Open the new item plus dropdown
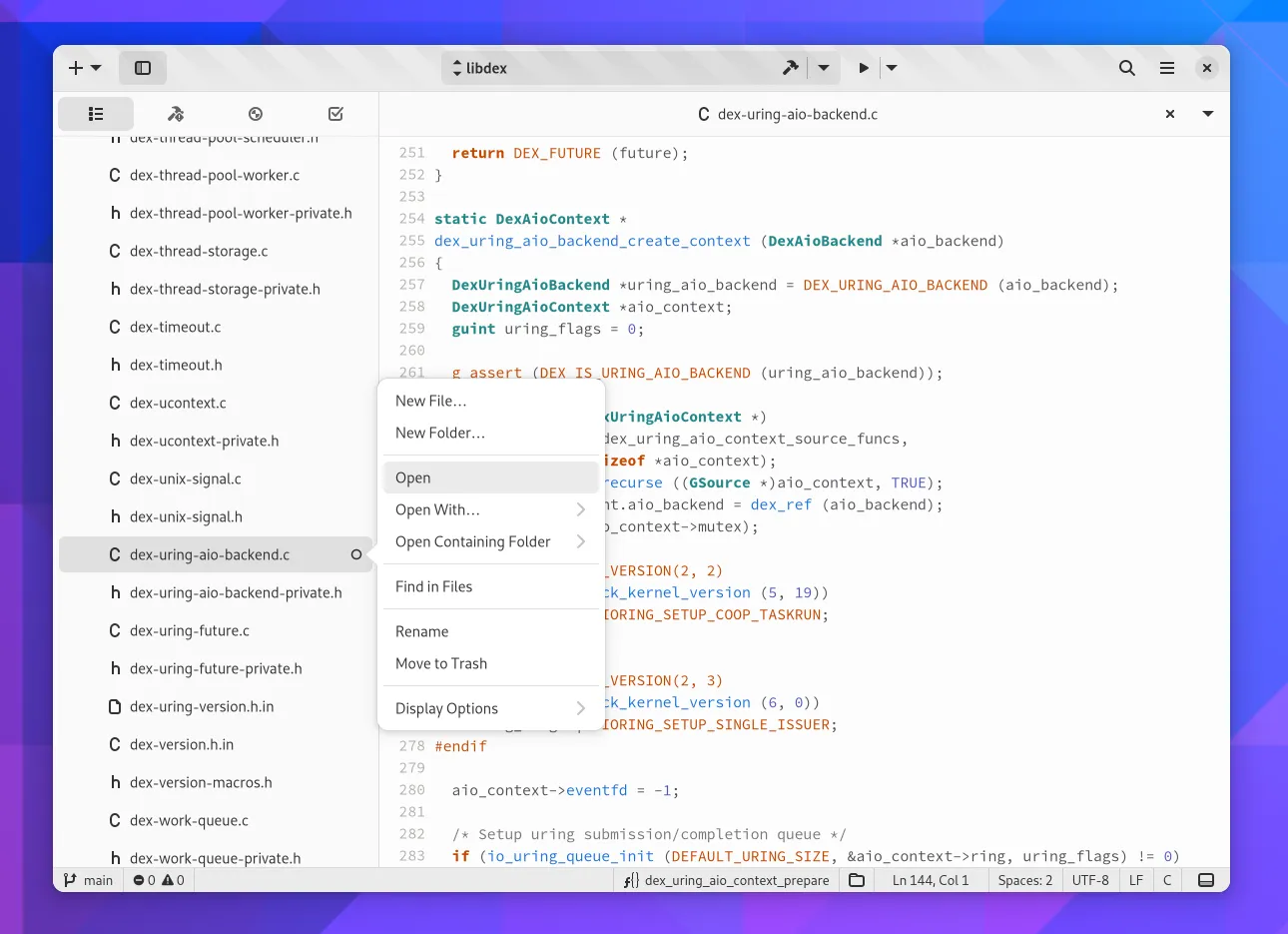Viewport: 1288px width, 934px height. point(85,68)
